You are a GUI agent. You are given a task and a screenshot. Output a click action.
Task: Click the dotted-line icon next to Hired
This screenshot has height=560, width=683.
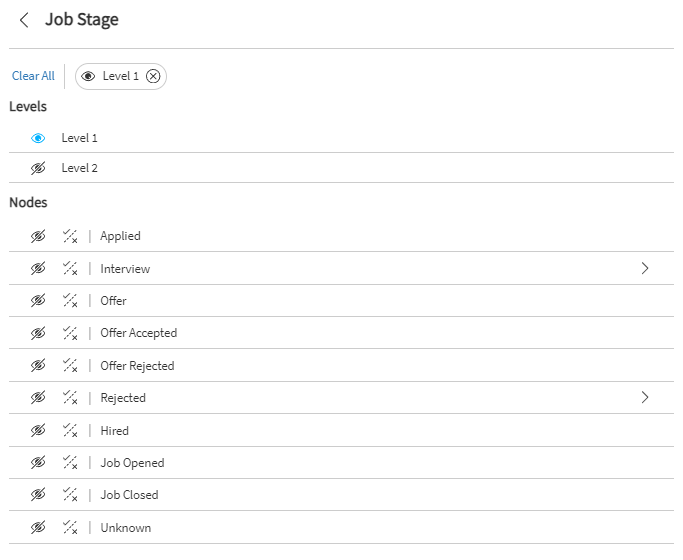70,430
